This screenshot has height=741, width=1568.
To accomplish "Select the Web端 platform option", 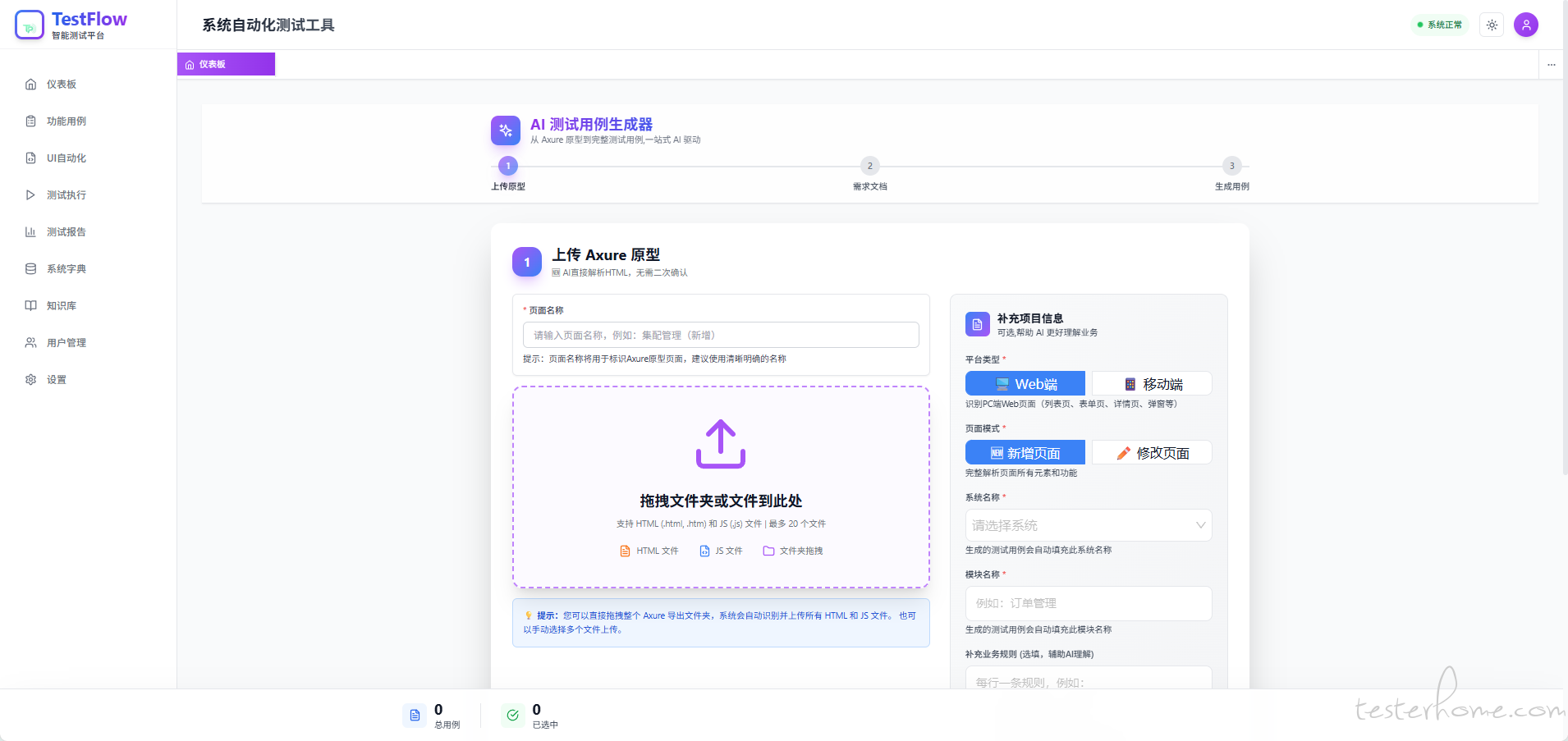I will [1025, 384].
